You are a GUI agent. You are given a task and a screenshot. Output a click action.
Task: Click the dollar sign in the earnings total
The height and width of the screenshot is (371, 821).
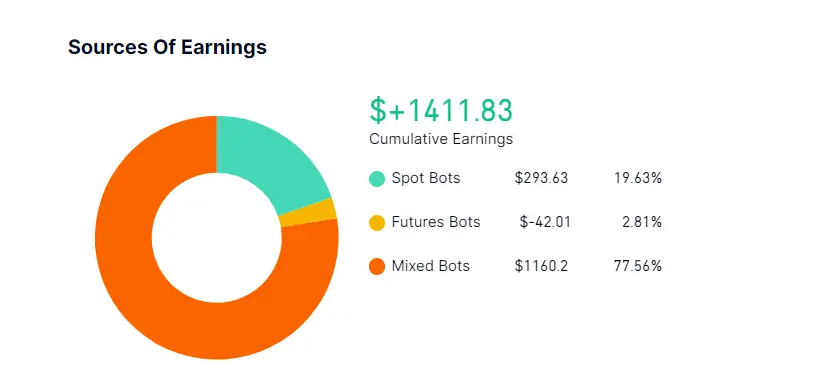(x=377, y=110)
